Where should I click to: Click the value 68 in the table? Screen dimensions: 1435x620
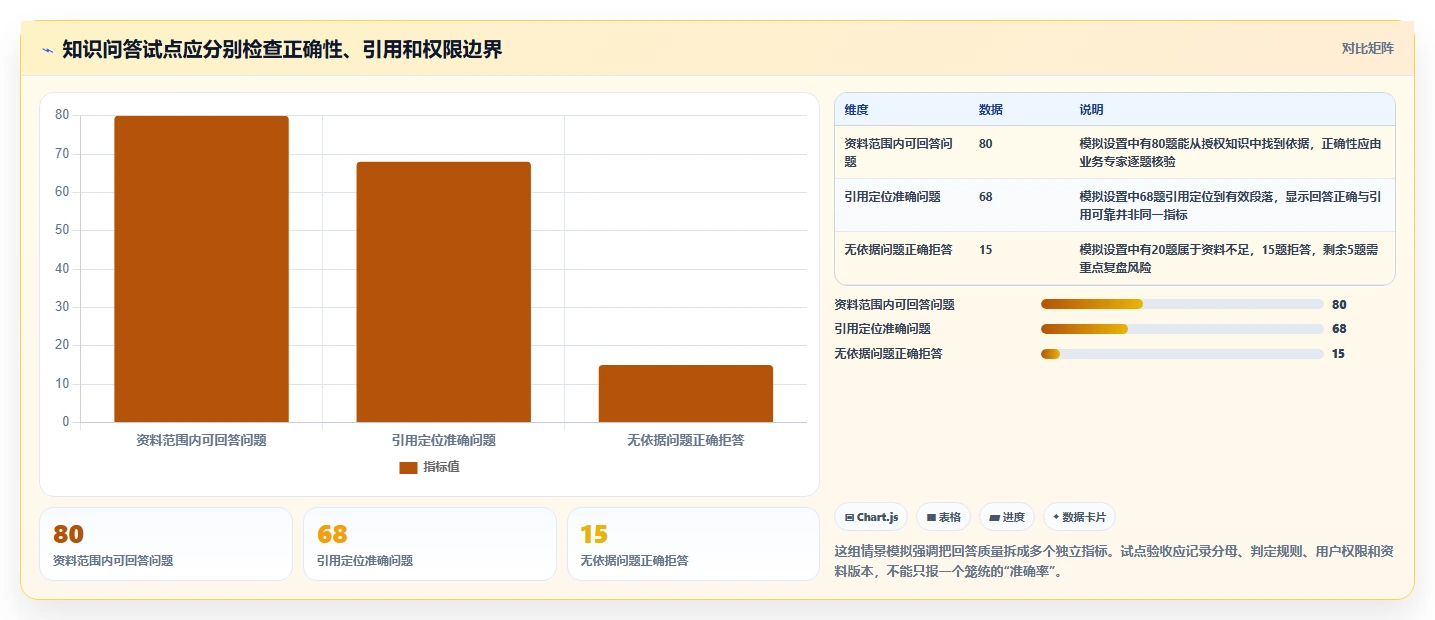(x=985, y=197)
